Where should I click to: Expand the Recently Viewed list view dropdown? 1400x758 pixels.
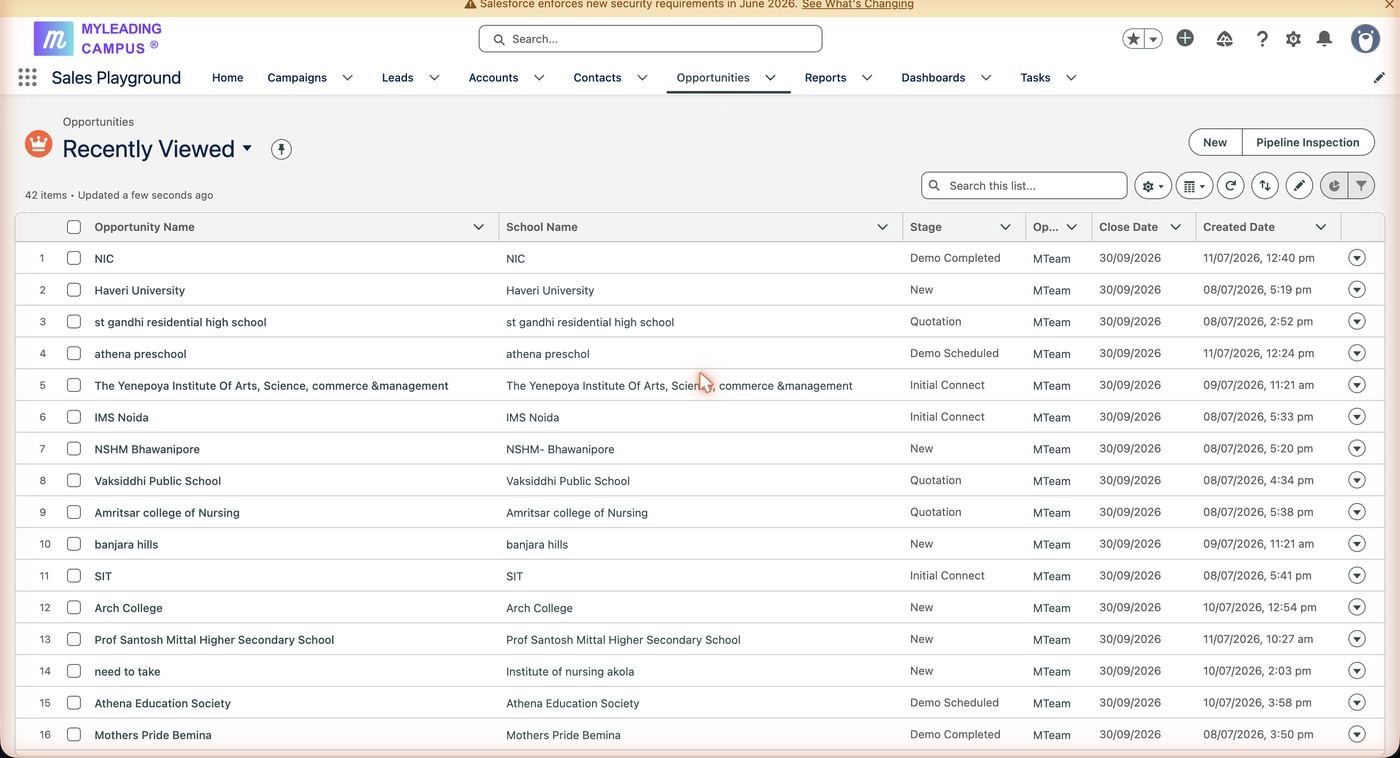click(x=247, y=148)
